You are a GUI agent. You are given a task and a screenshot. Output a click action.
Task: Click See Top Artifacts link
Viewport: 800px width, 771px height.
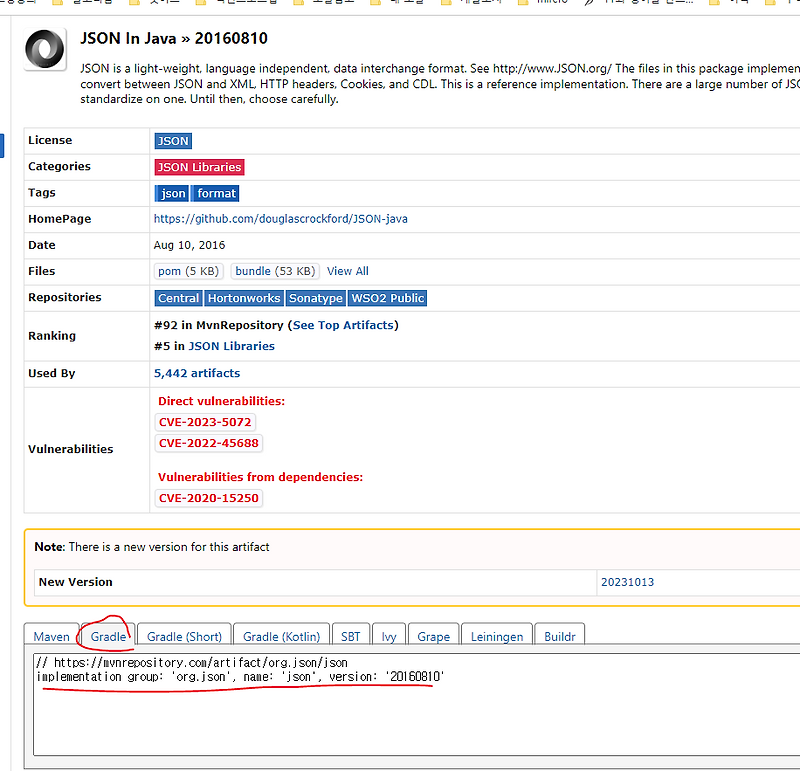click(x=343, y=326)
